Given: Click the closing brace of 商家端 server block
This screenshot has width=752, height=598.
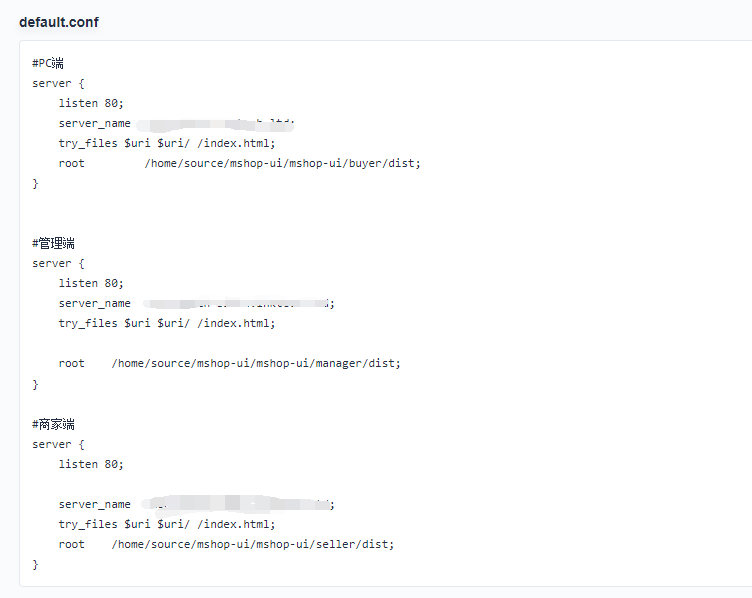Looking at the screenshot, I should [35, 564].
